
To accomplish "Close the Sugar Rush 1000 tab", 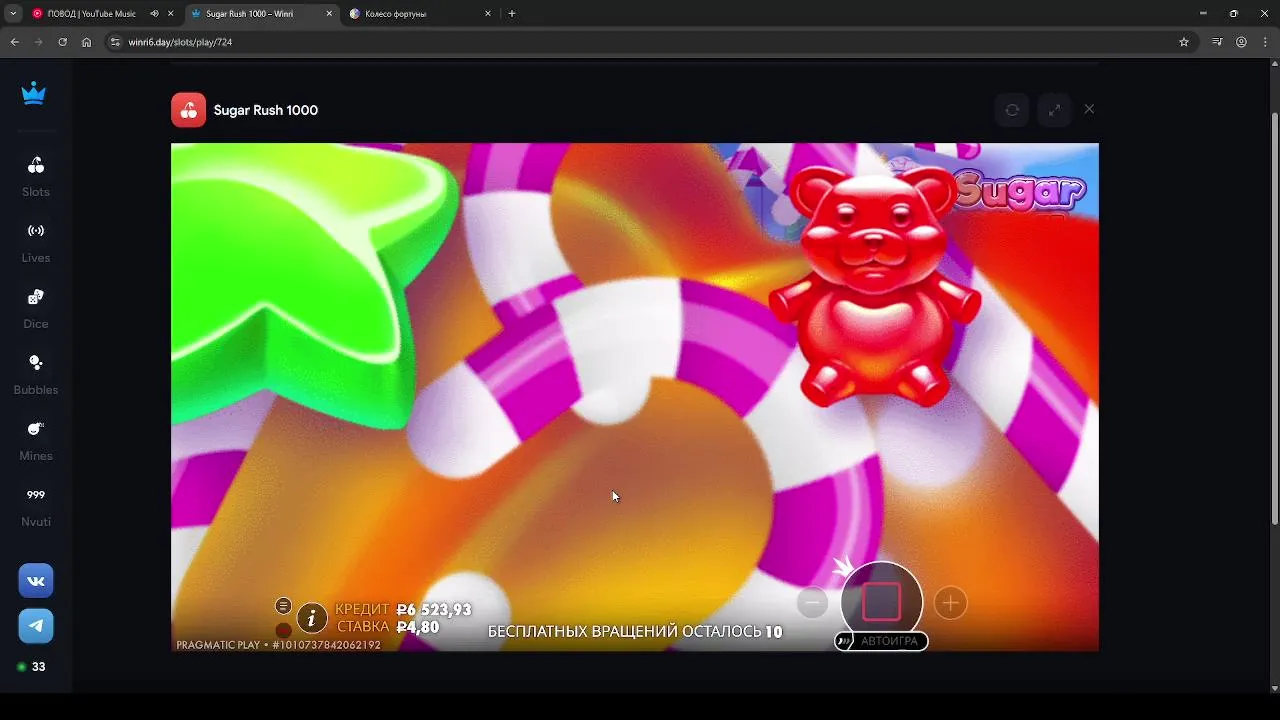I will pos(329,14).
